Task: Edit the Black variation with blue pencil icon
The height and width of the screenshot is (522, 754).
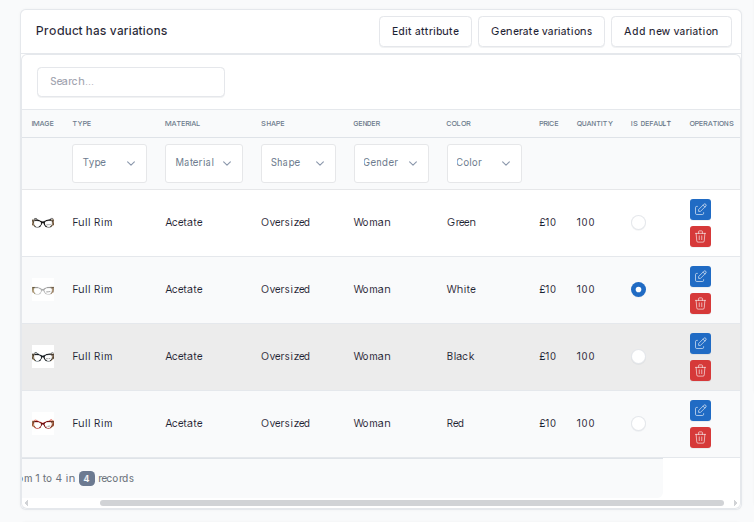Action: (x=700, y=343)
